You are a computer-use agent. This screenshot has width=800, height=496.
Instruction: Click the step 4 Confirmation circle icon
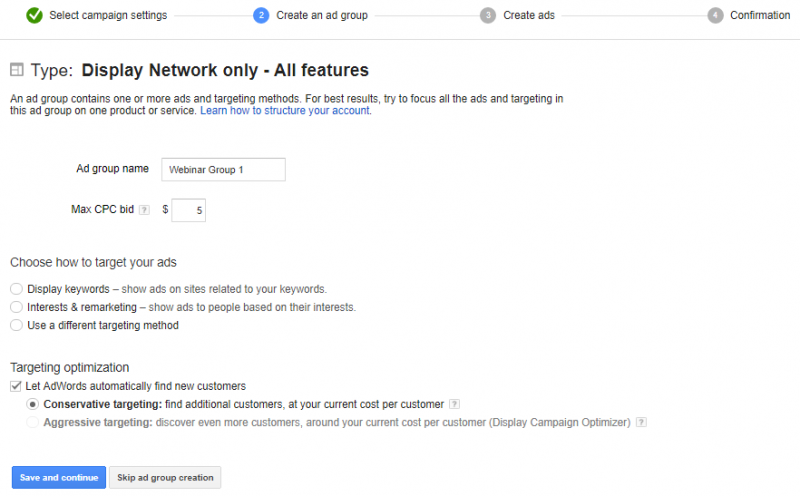715,15
